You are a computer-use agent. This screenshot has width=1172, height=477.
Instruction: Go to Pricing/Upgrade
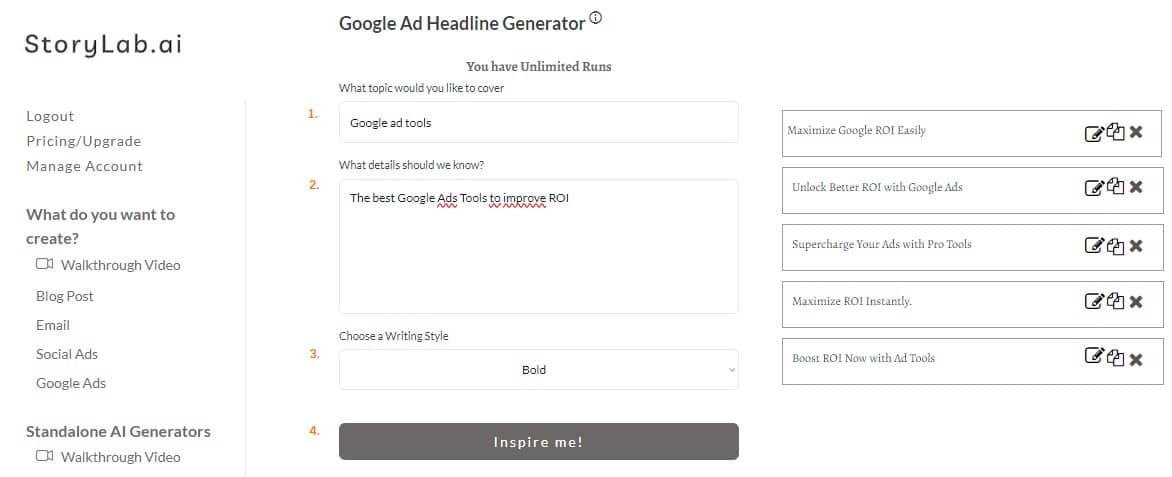coord(84,141)
